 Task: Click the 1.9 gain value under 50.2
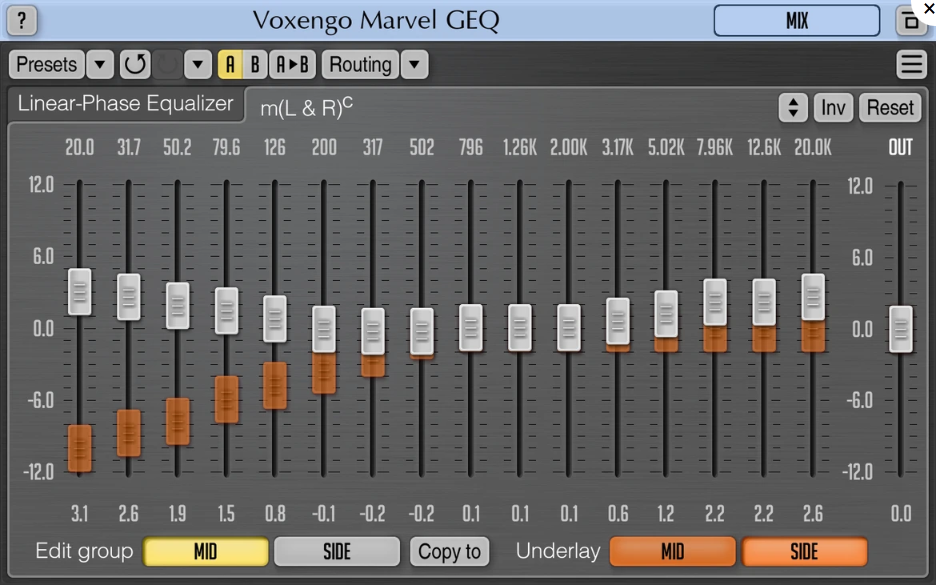[x=177, y=513]
